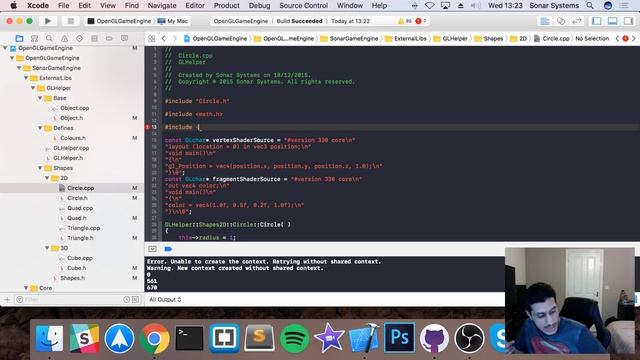The image size is (640, 360).
Task: Select Colours.h in the file tree
Action: (x=73, y=138)
